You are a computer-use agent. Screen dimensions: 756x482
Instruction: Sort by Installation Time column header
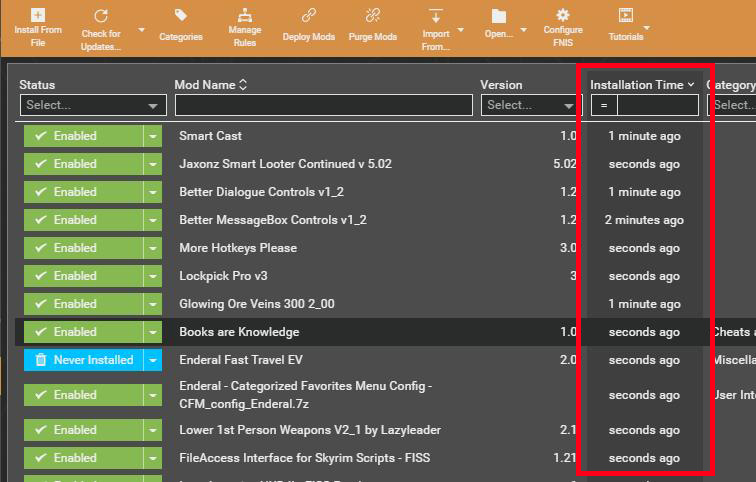point(642,85)
